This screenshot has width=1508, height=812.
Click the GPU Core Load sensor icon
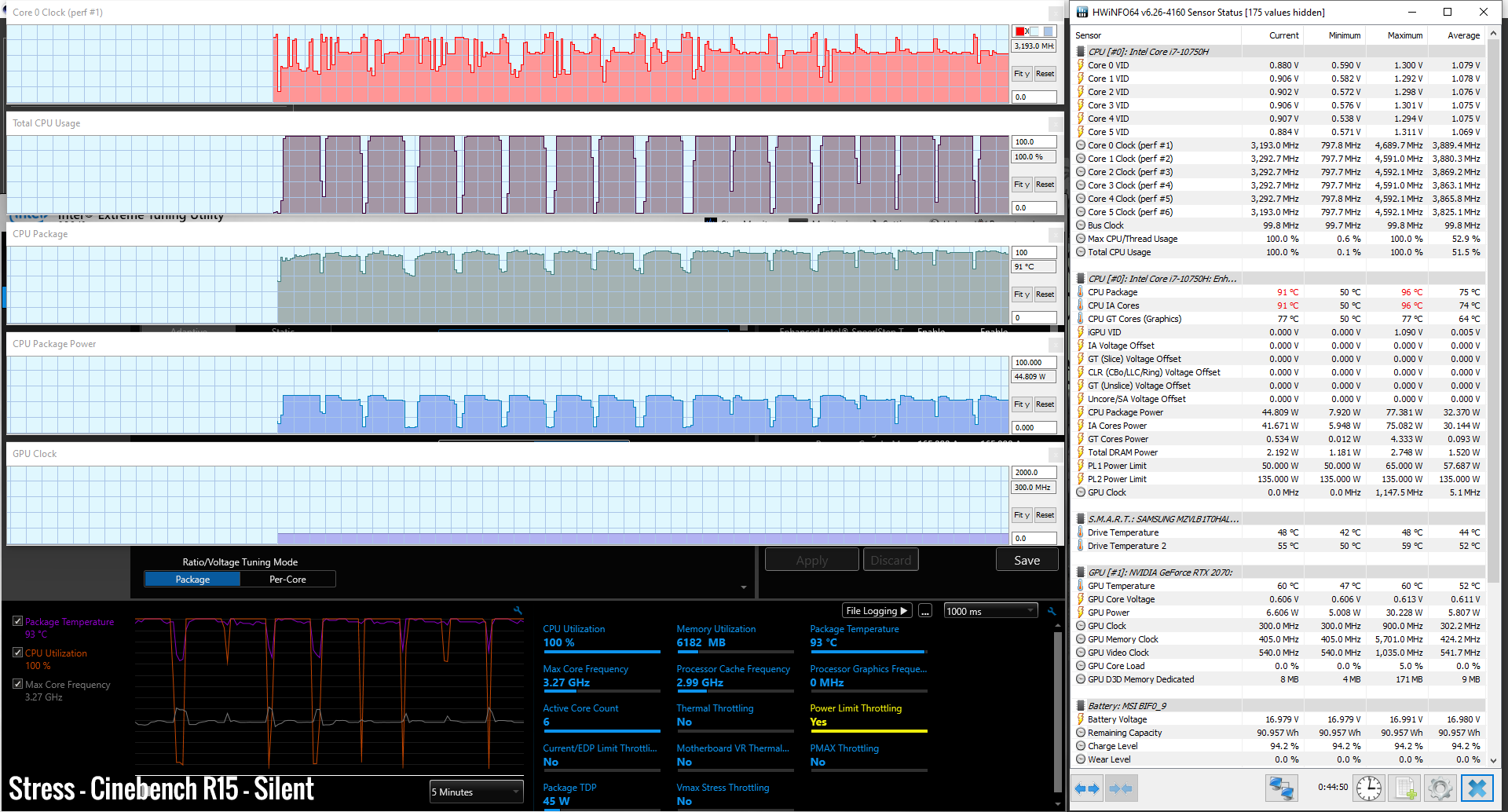pos(1081,666)
